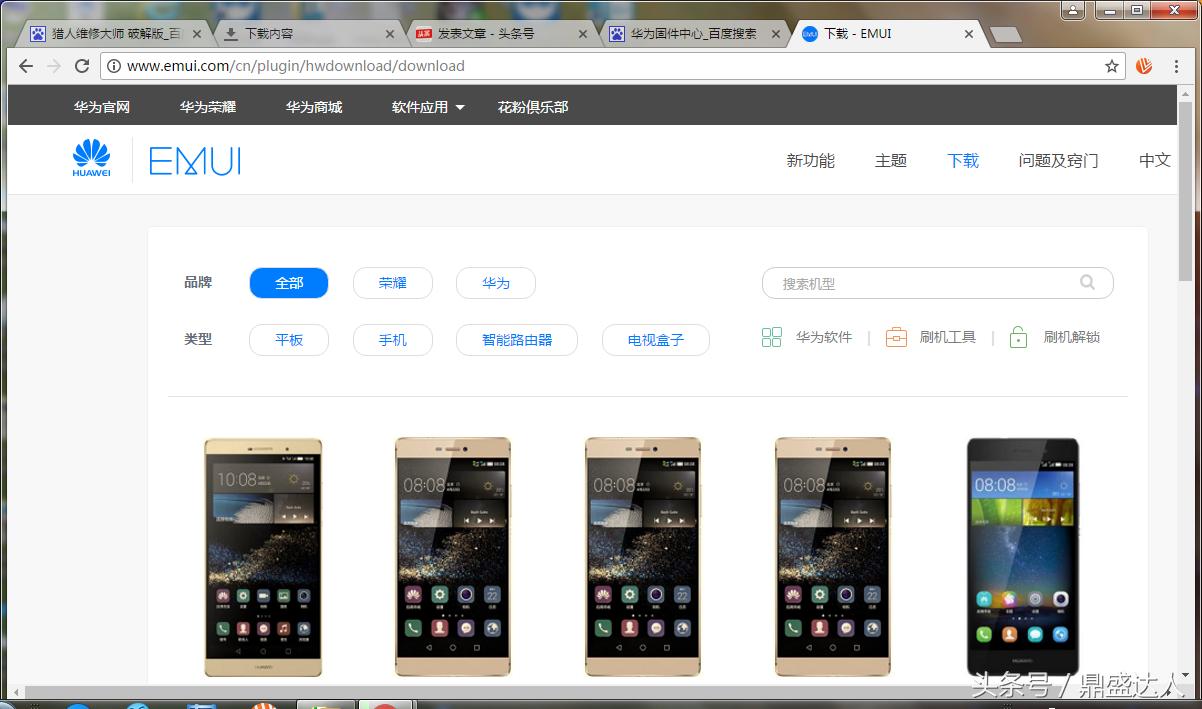1202x709 pixels.
Task: Click the browser extension icon near address bar
Action: (x=1144, y=67)
